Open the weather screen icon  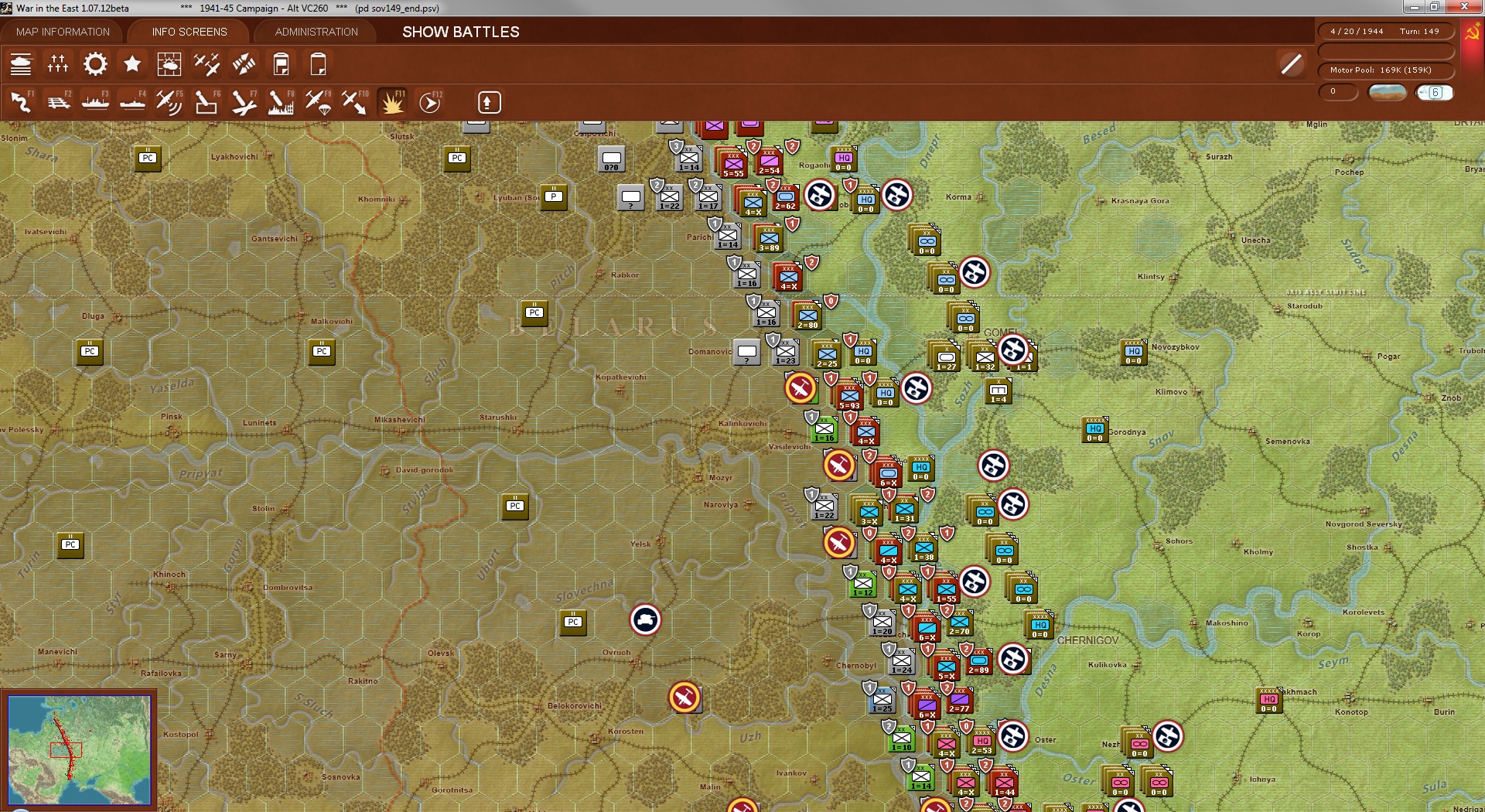169,64
